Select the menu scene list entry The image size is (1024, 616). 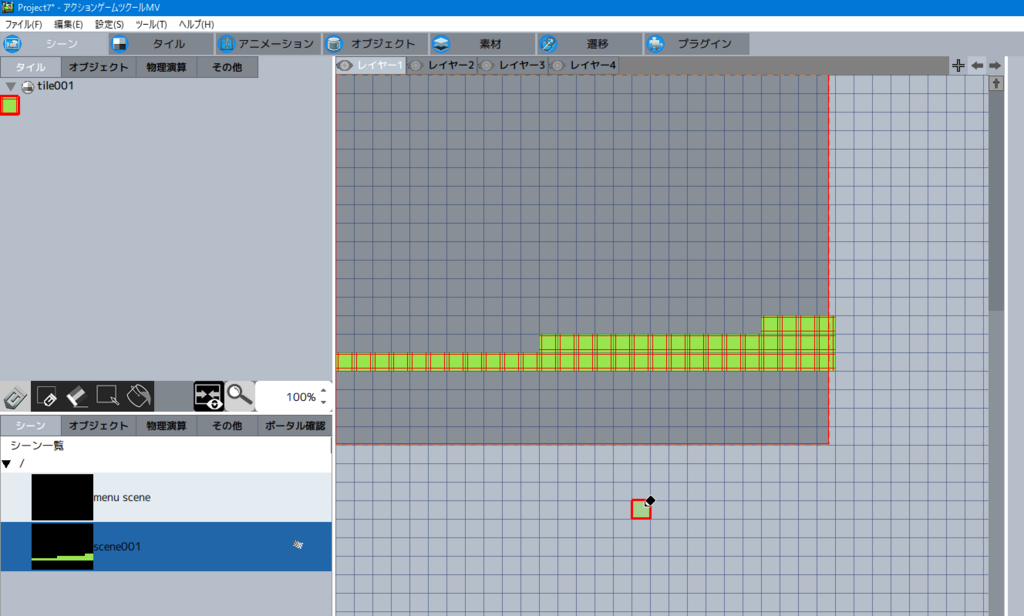tap(166, 497)
